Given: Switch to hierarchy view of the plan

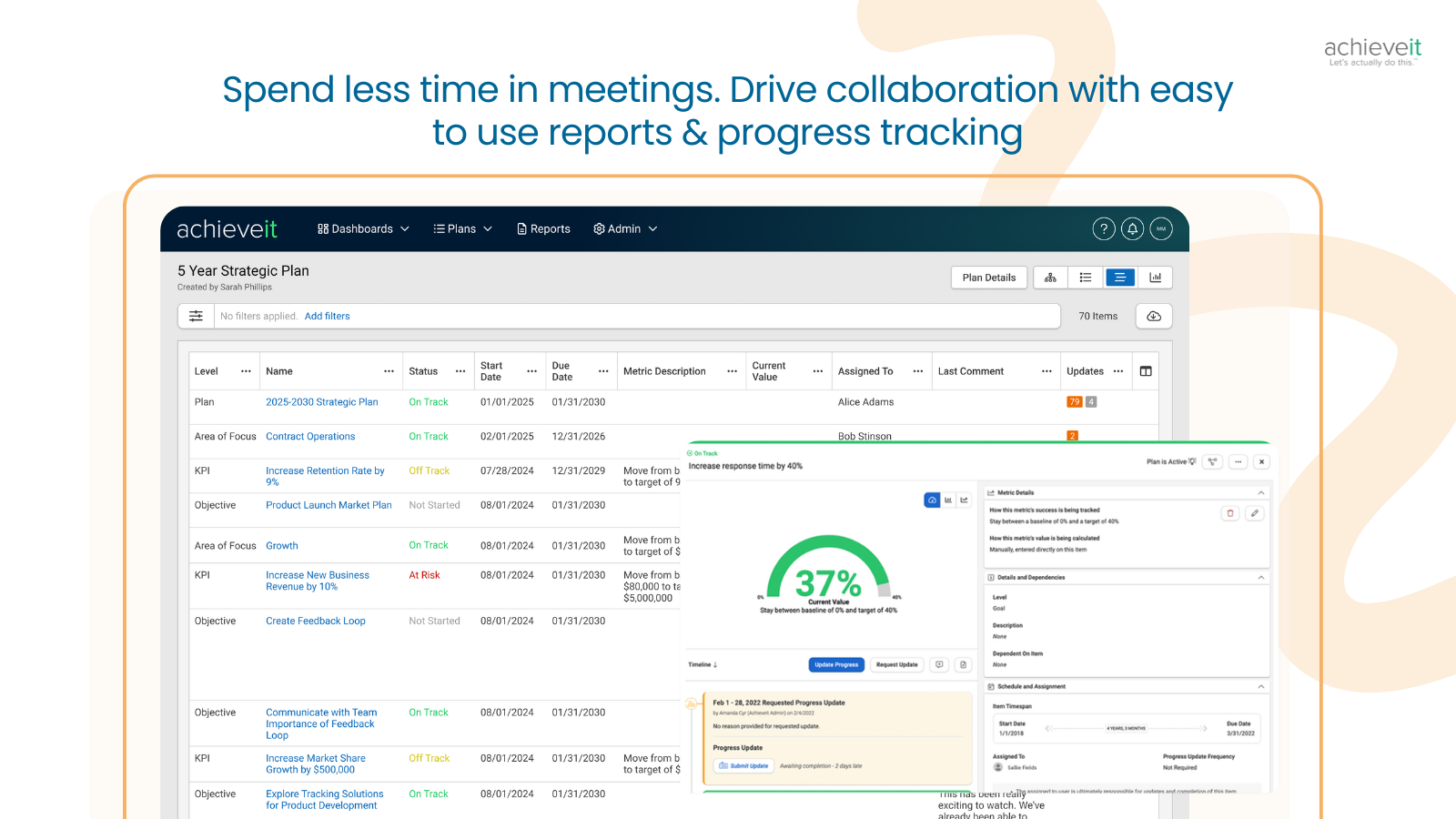Looking at the screenshot, I should pyautogui.click(x=1049, y=277).
